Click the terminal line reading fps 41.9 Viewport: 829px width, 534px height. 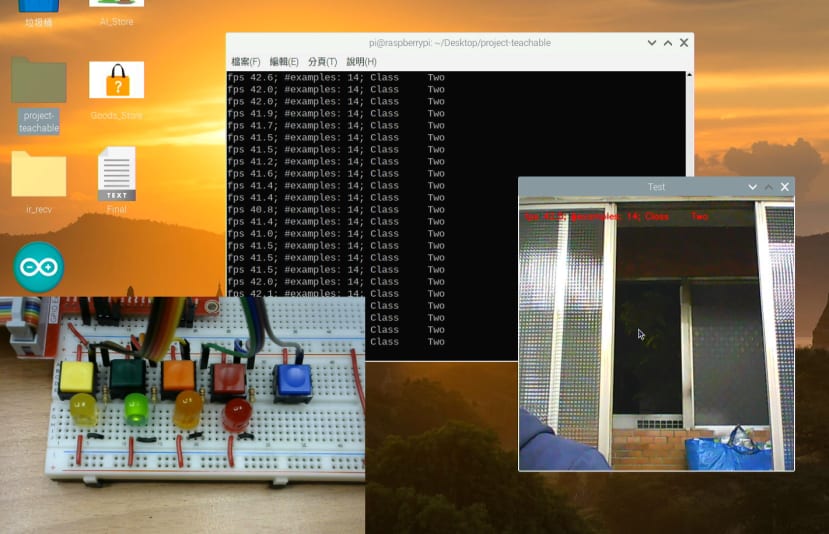(x=336, y=114)
